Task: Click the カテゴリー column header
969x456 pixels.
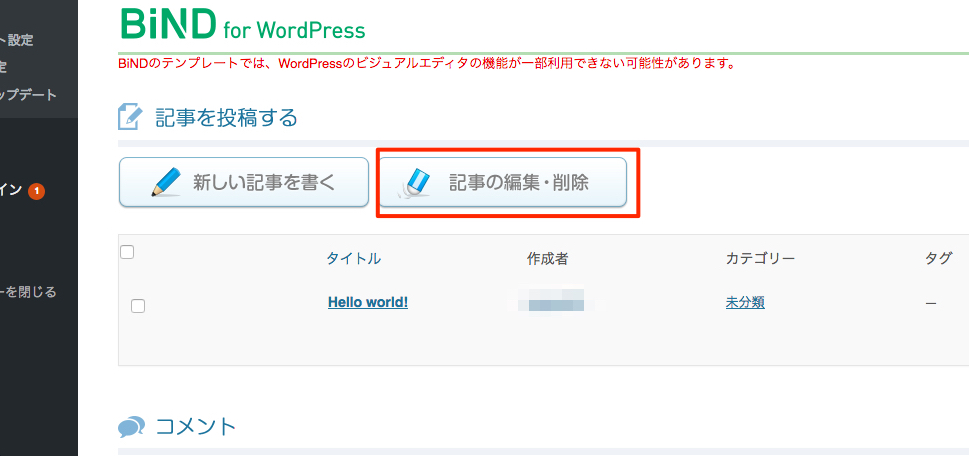Action: (x=760, y=259)
